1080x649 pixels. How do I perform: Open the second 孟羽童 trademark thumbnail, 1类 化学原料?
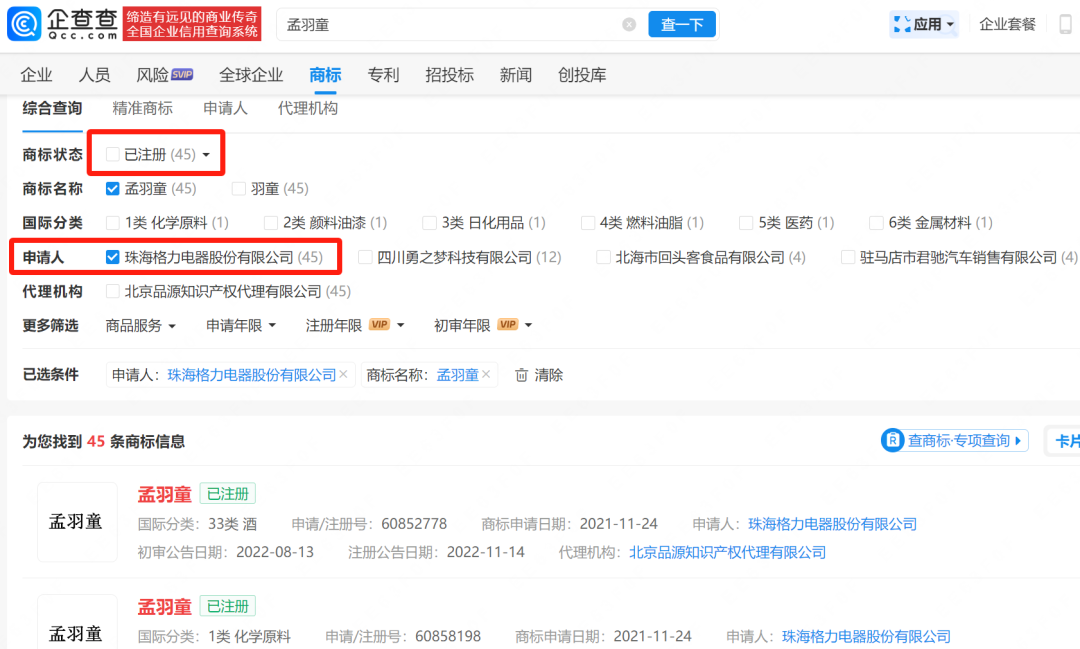[76, 622]
